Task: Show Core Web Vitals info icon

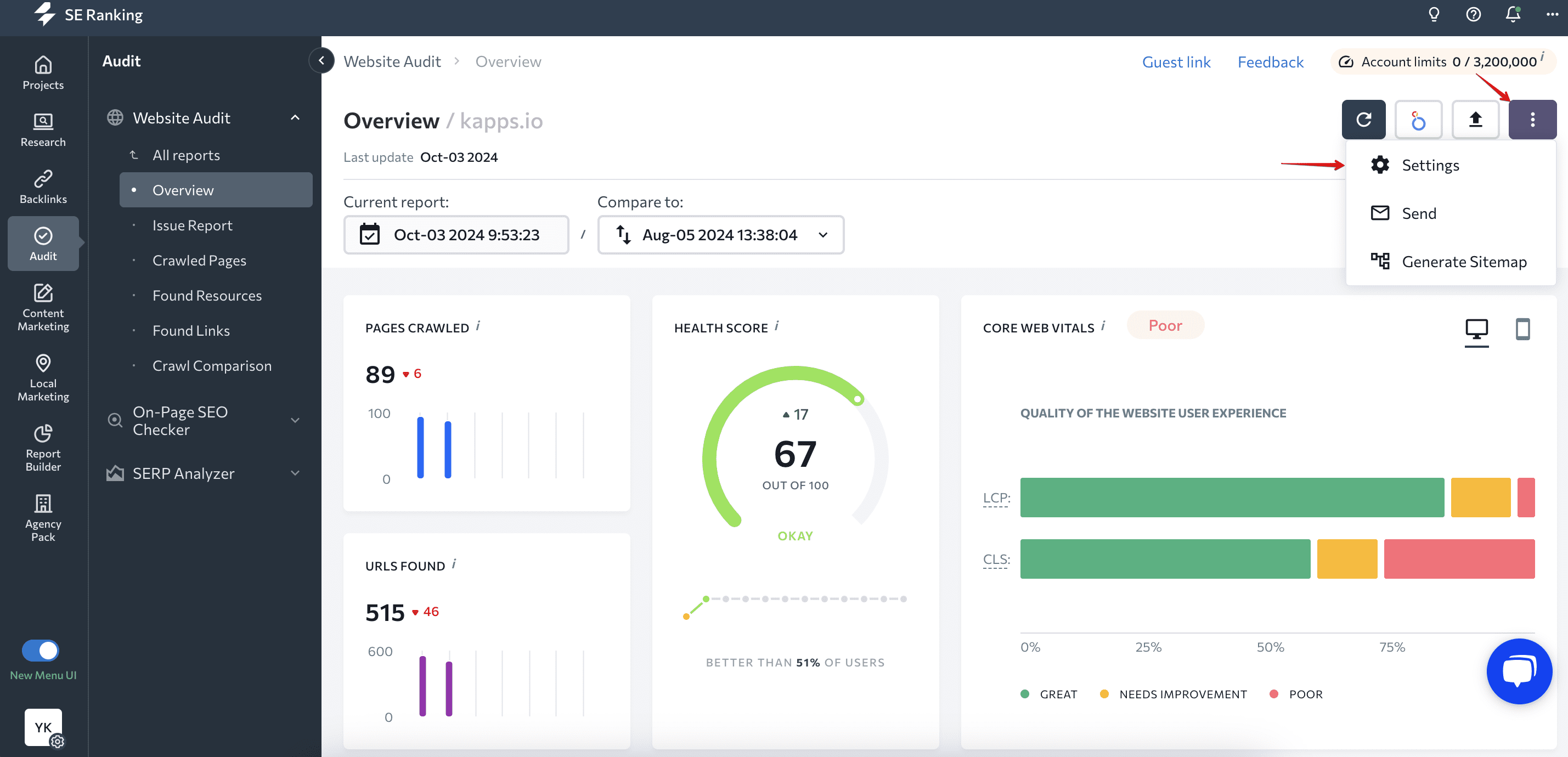Action: coord(1103,326)
